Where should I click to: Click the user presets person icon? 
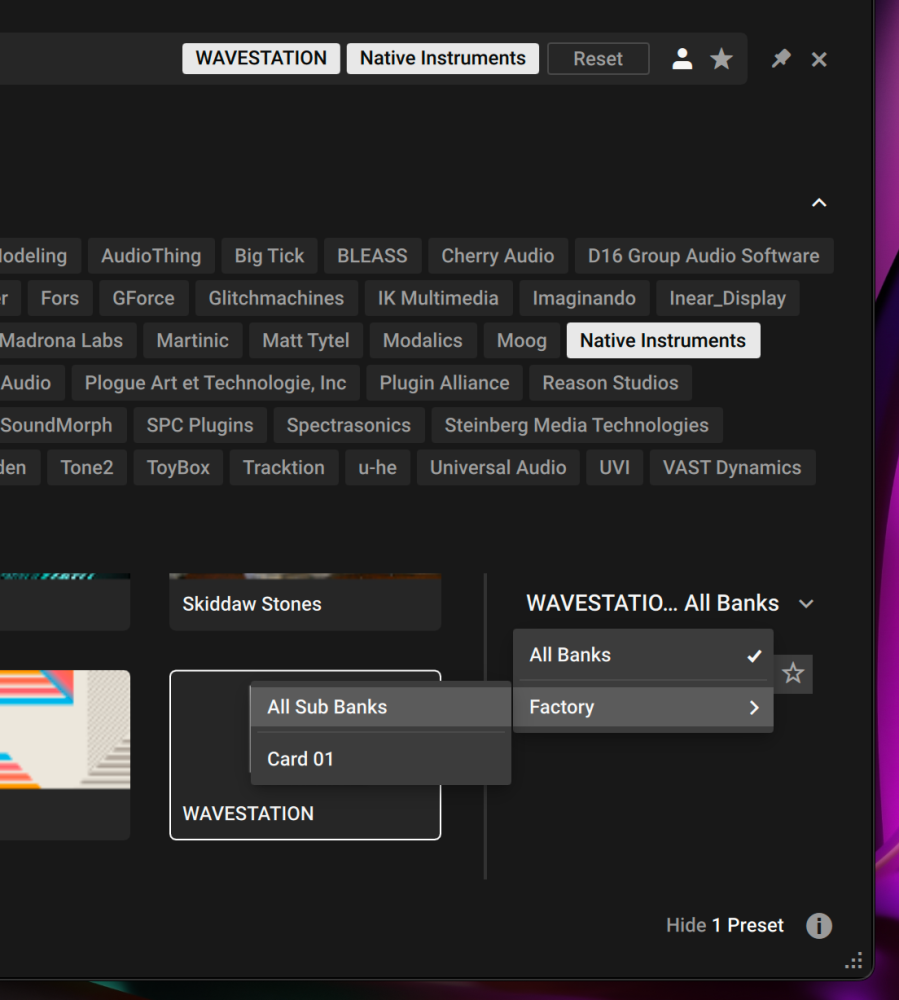point(682,59)
